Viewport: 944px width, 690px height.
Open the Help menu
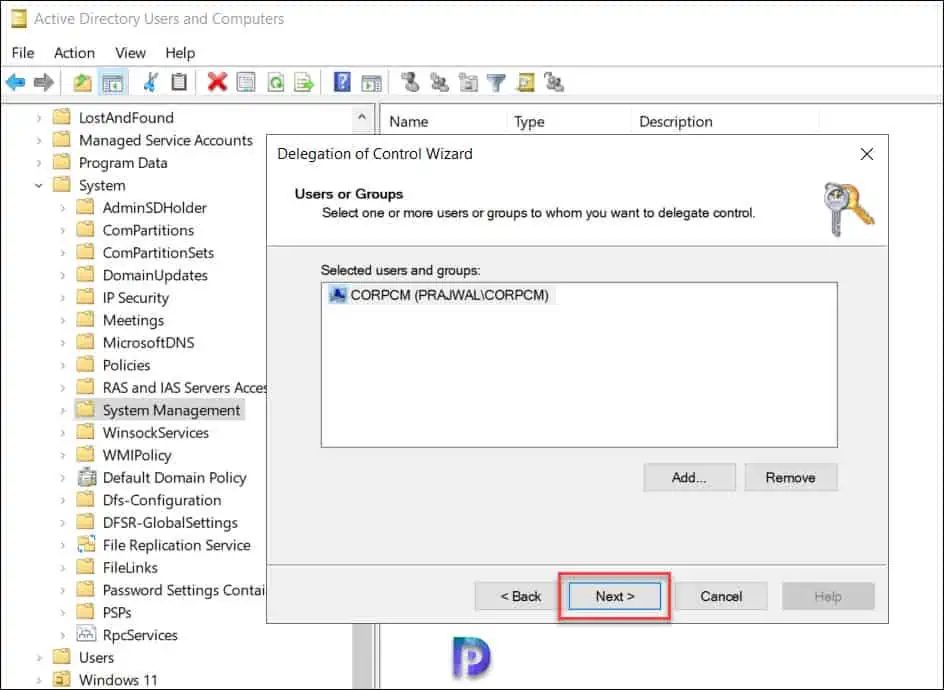(x=180, y=53)
